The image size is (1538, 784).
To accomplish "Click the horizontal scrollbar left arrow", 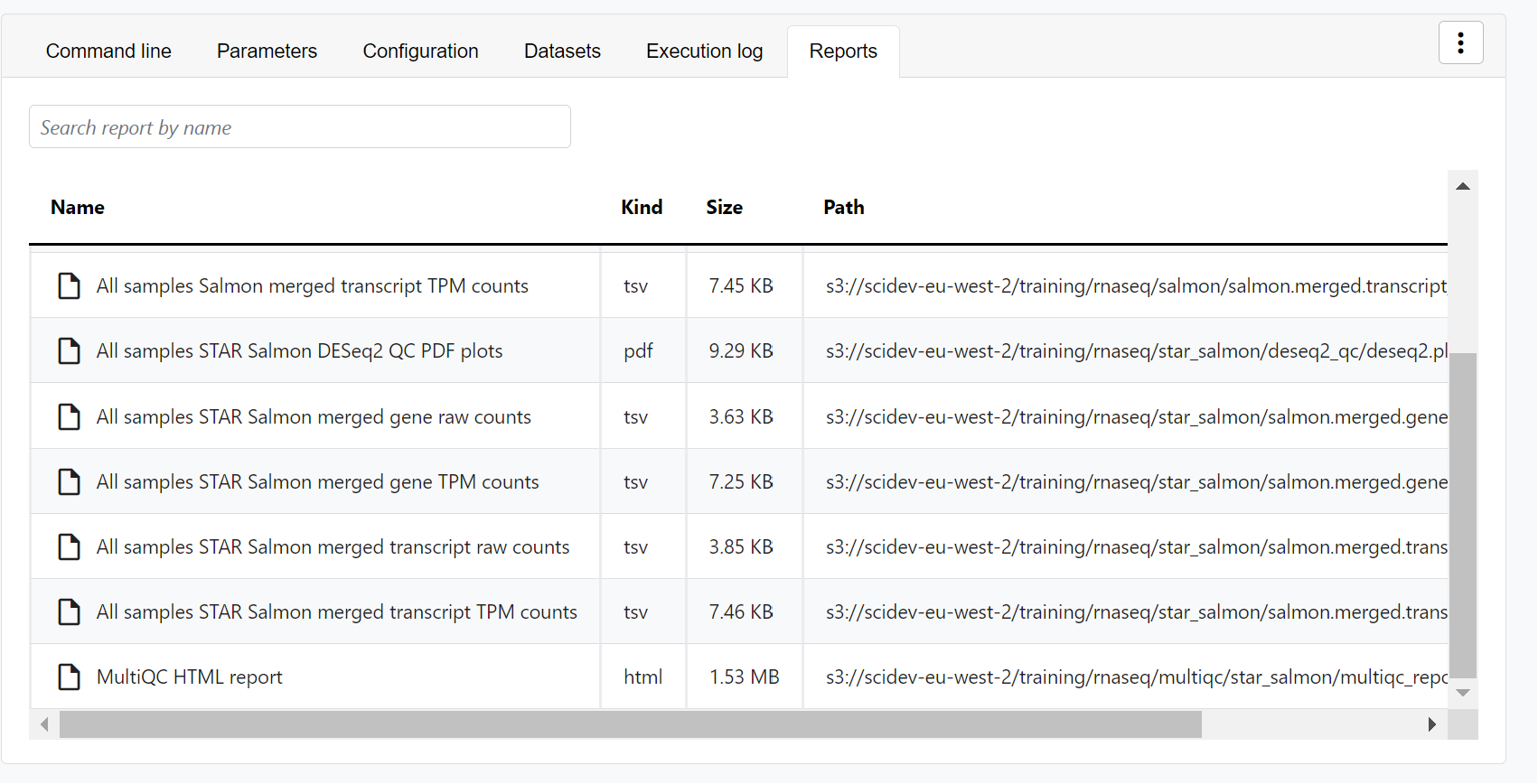I will pos(44,724).
